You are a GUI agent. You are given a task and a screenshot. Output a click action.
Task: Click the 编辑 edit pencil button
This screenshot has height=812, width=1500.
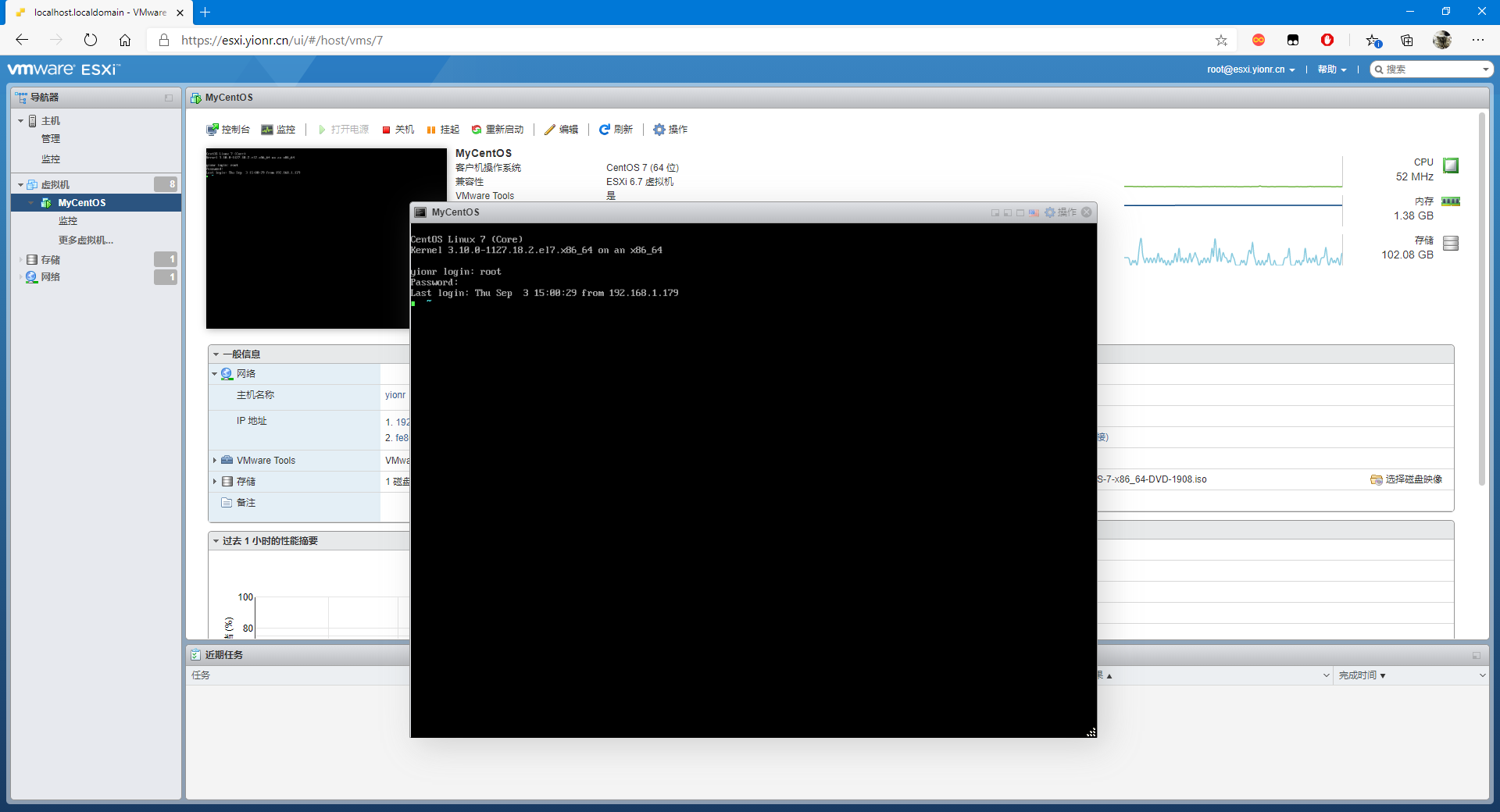point(561,130)
